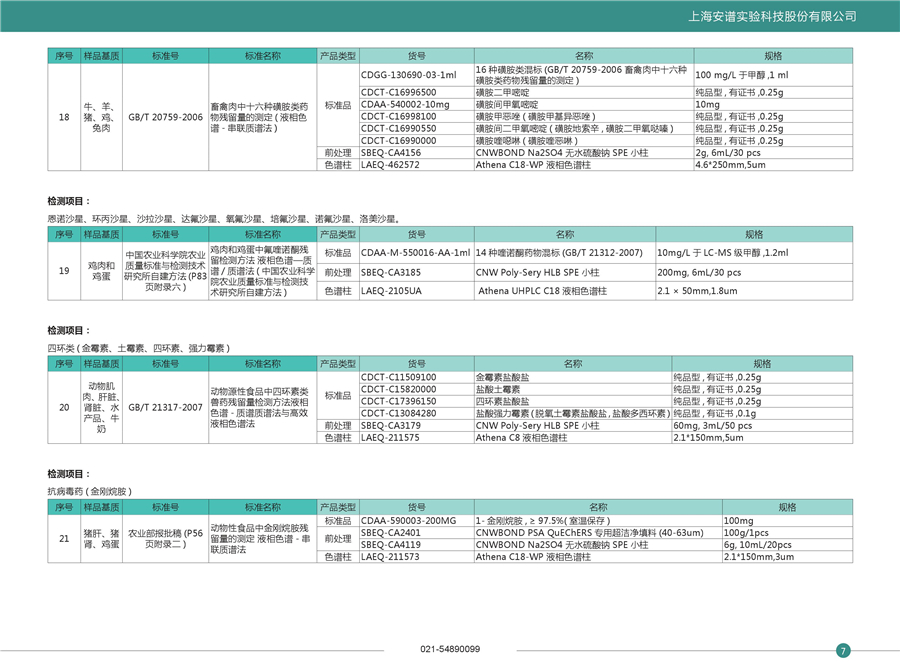
Task: Select item code CDCT-C15820000
Action: coord(398,389)
